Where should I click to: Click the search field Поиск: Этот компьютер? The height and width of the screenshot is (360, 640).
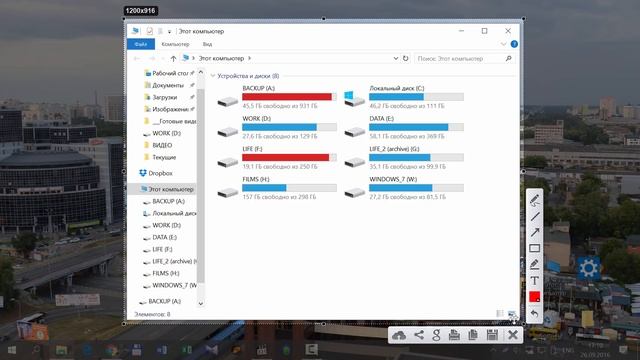pos(459,59)
